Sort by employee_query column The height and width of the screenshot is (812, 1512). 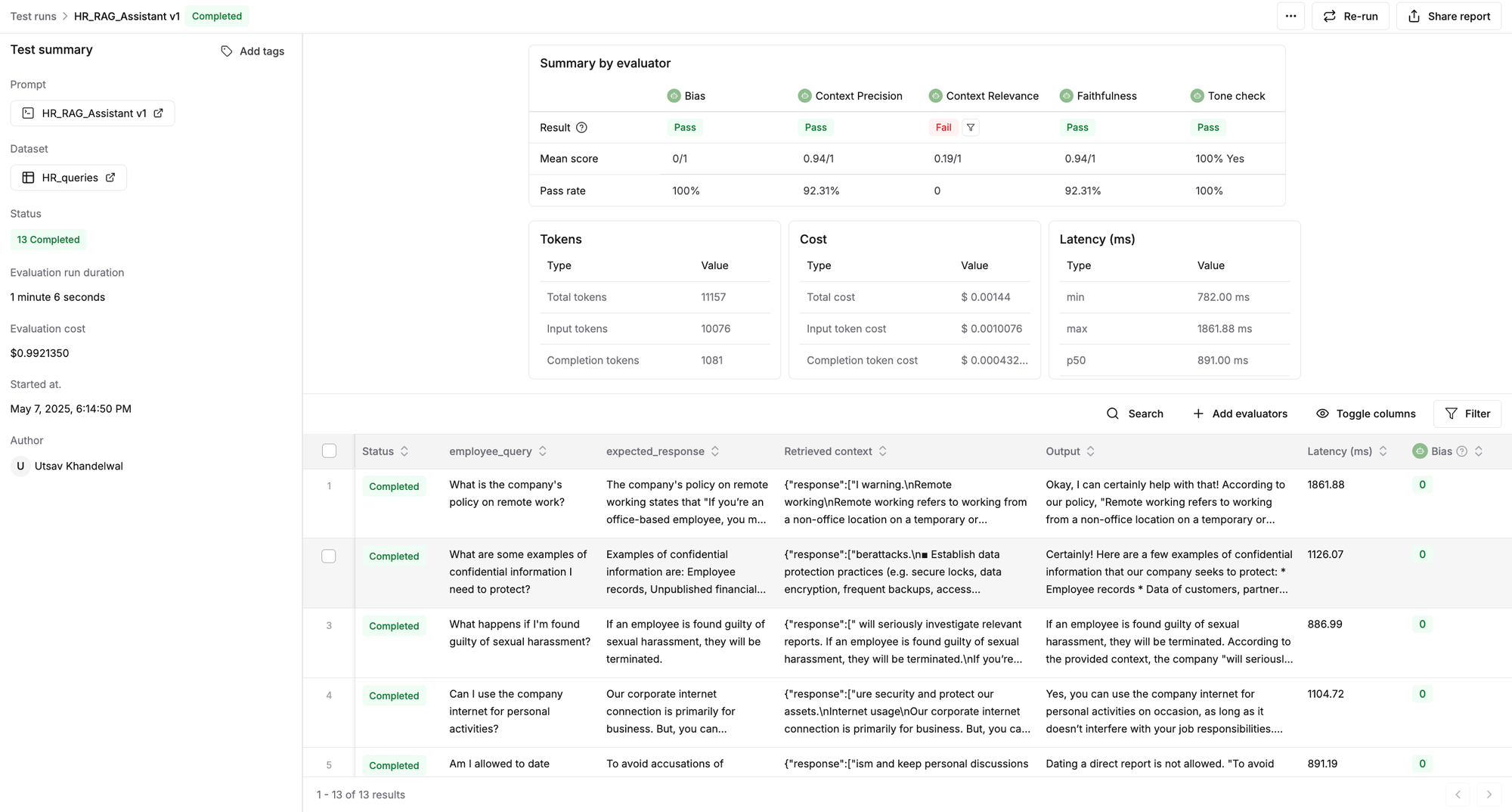tap(542, 451)
